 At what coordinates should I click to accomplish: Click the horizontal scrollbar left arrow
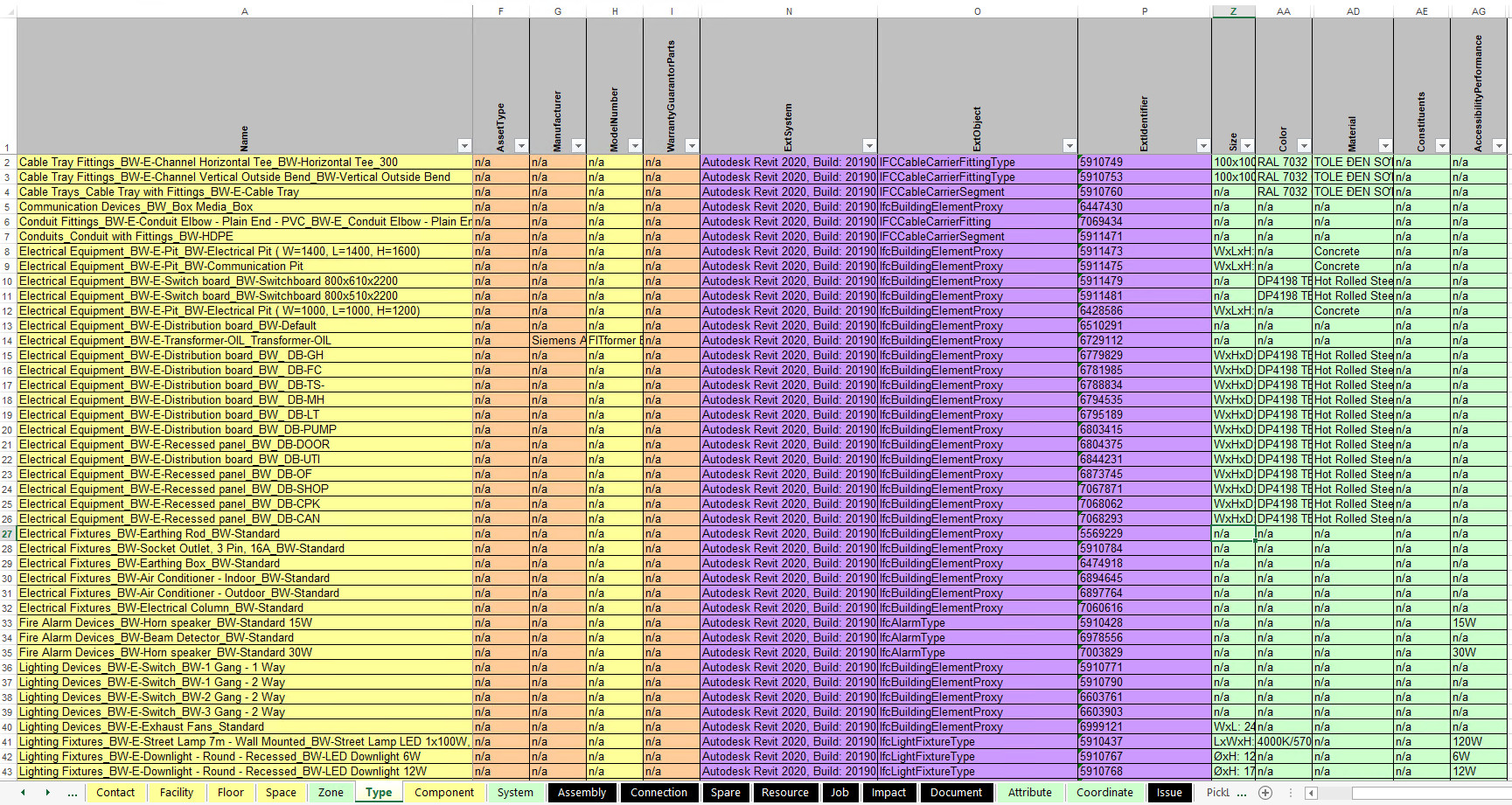(1311, 793)
